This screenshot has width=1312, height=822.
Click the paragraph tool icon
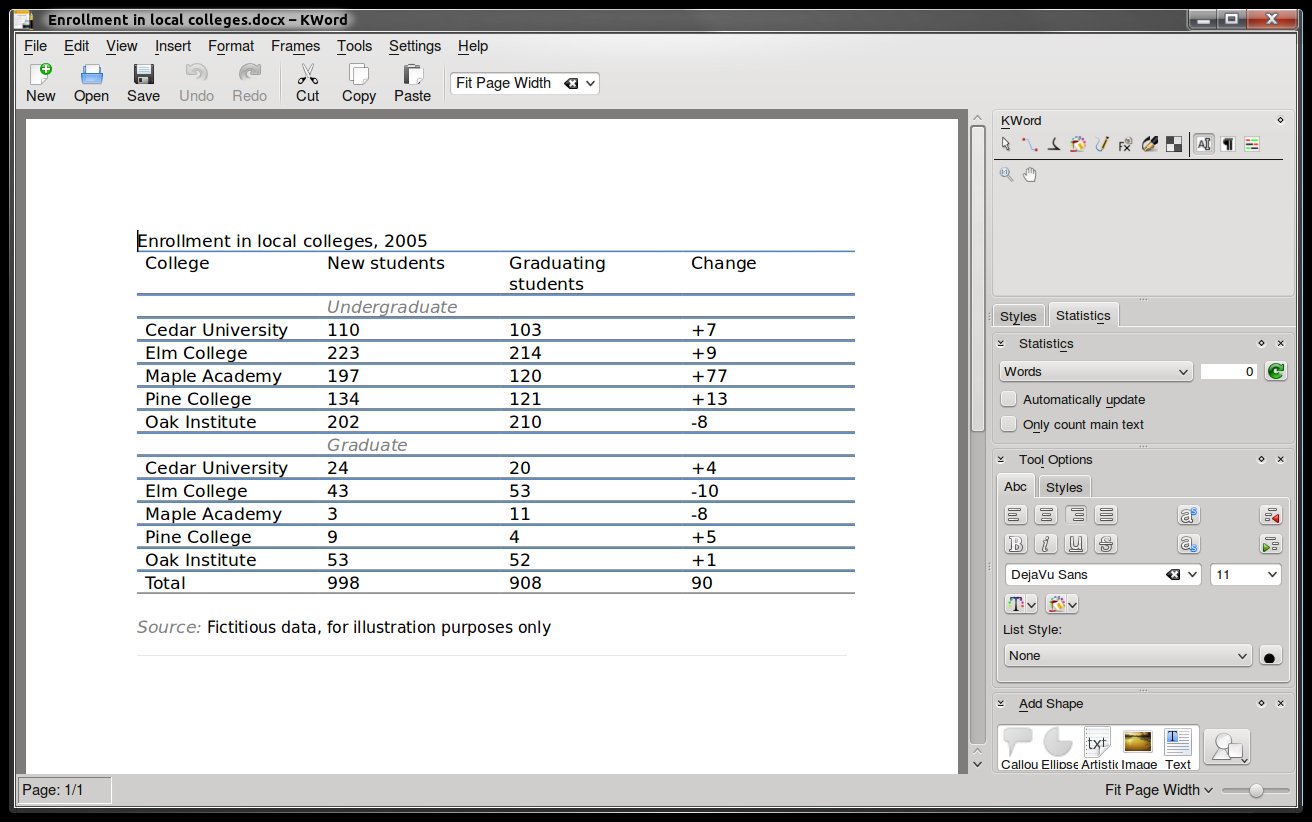[1228, 145]
